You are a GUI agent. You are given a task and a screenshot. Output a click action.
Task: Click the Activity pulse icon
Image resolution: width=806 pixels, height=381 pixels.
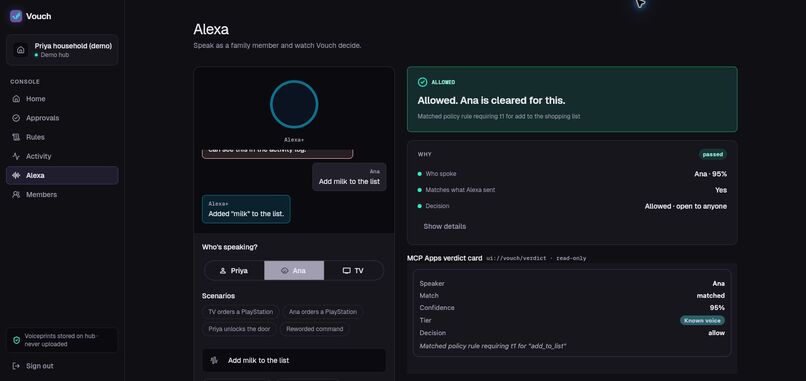click(16, 156)
